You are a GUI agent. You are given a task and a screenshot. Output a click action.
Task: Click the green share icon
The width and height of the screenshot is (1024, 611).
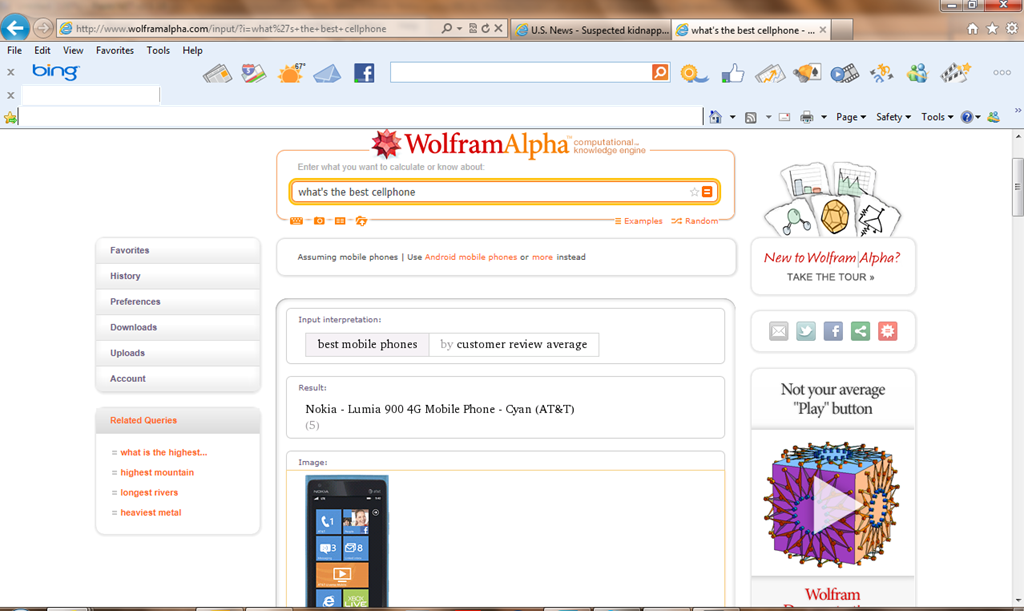[861, 331]
